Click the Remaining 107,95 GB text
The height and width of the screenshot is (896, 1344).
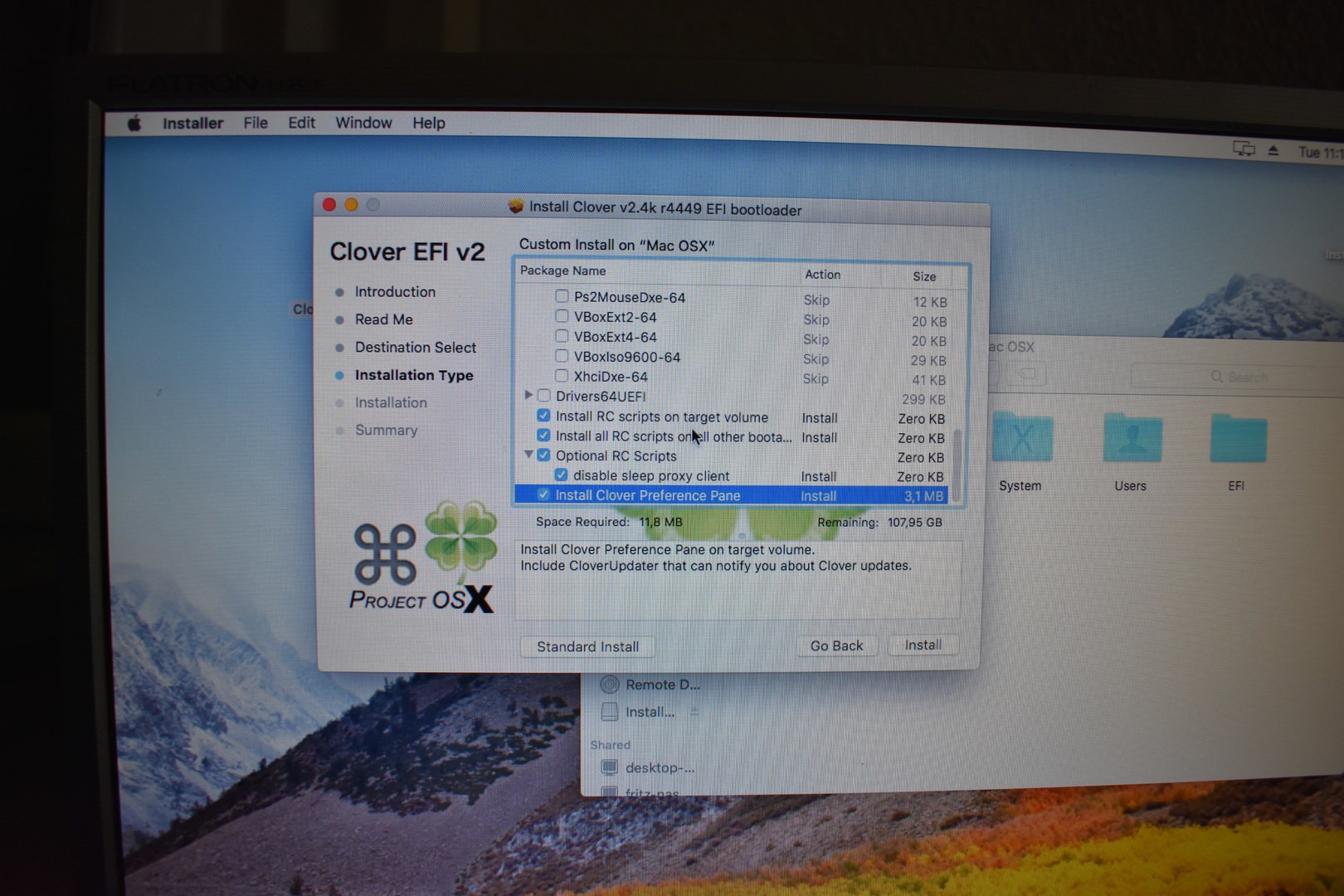pyautogui.click(x=879, y=523)
